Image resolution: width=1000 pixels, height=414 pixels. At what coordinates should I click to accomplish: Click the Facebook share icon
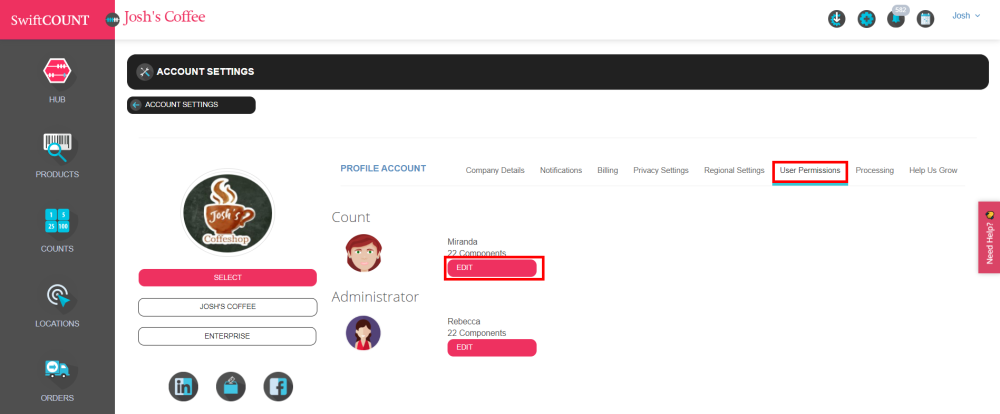(278, 387)
